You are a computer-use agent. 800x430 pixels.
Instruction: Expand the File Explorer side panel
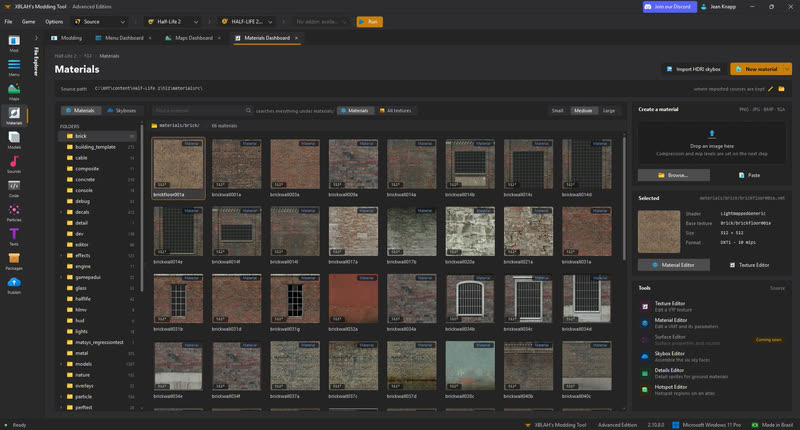tap(36, 38)
